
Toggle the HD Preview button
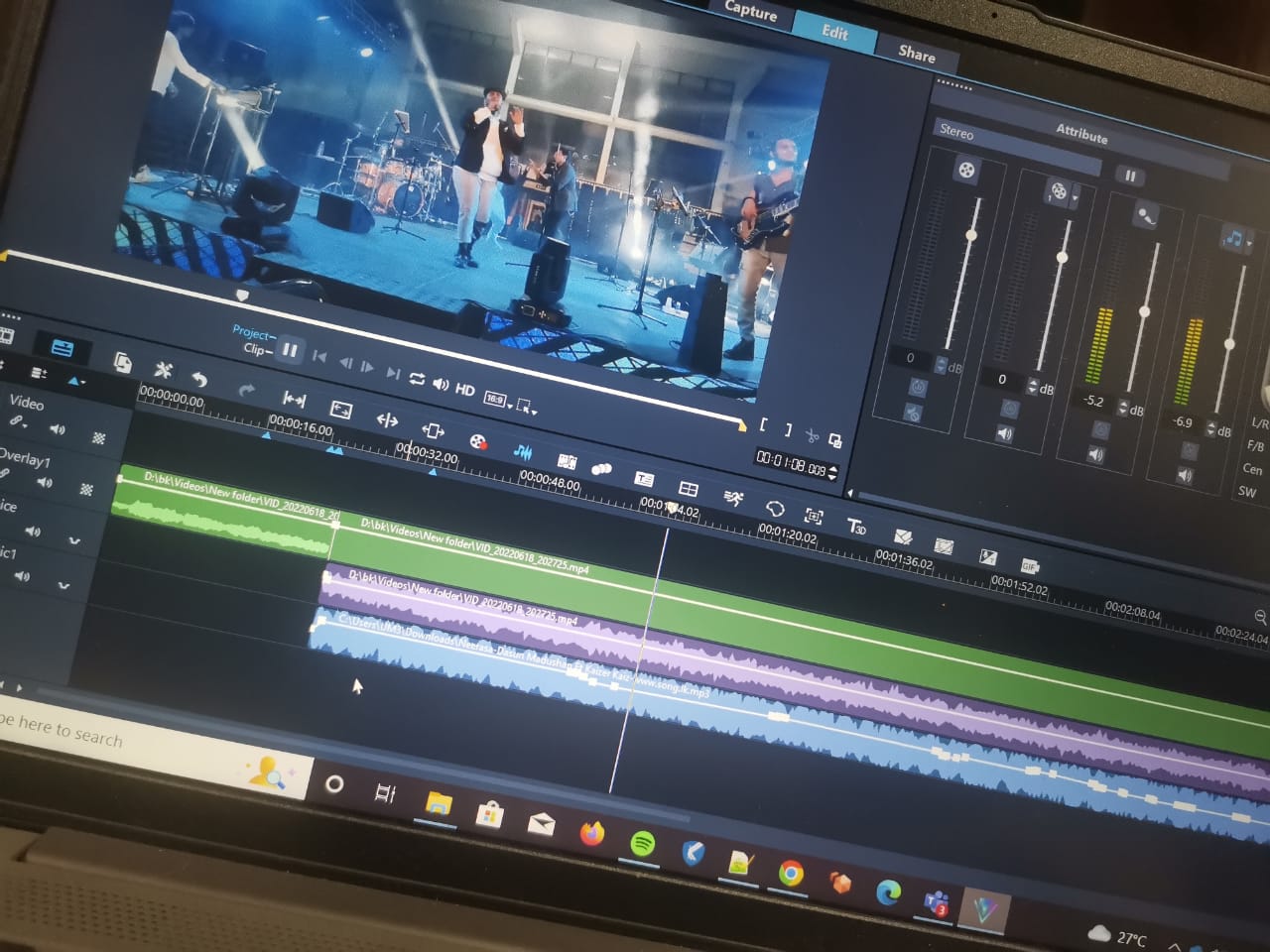(x=464, y=391)
